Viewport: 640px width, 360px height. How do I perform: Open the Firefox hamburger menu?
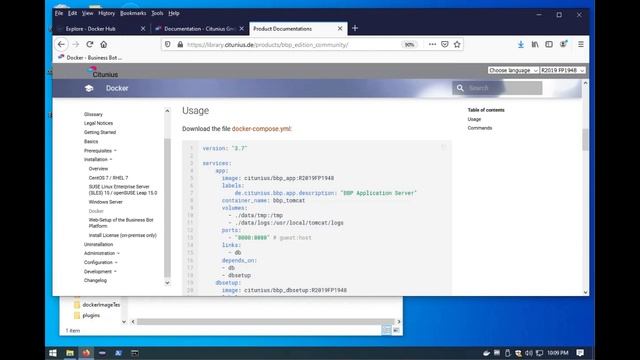pos(581,44)
